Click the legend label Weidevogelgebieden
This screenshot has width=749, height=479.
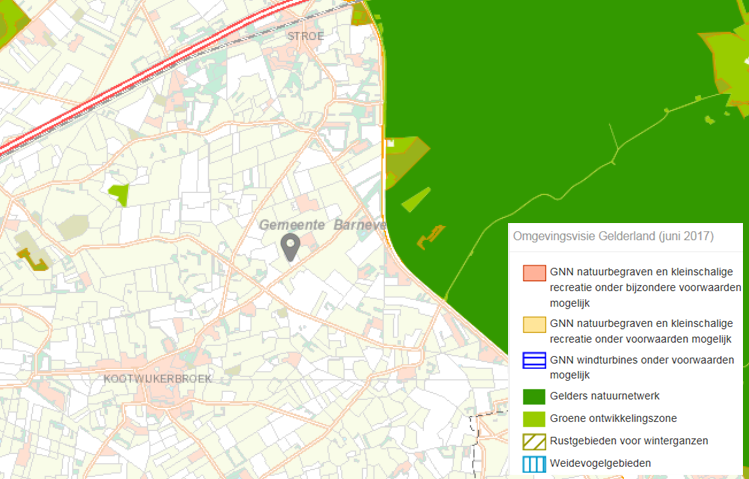(600, 463)
